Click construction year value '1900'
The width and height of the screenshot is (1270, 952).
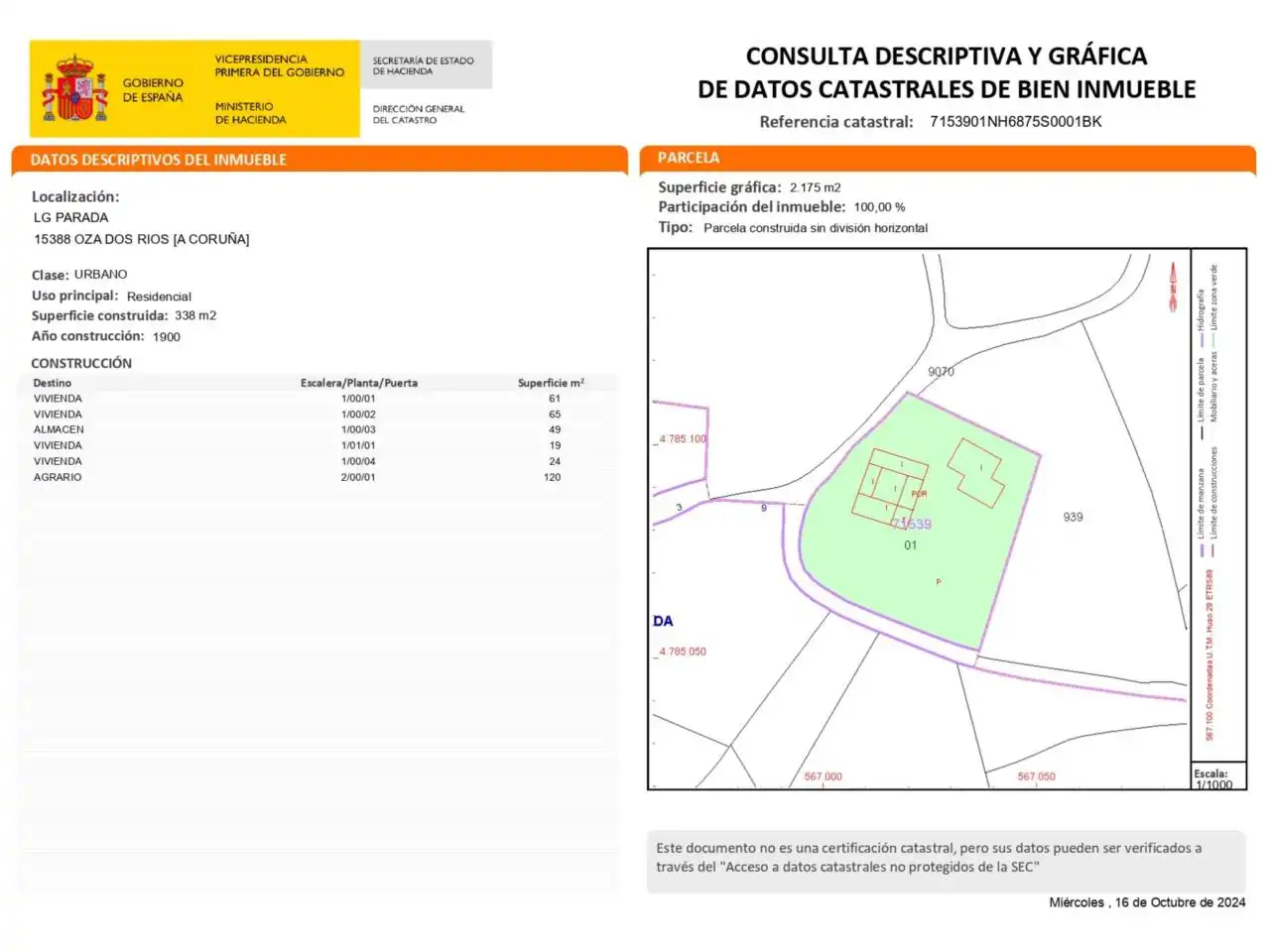coord(167,336)
